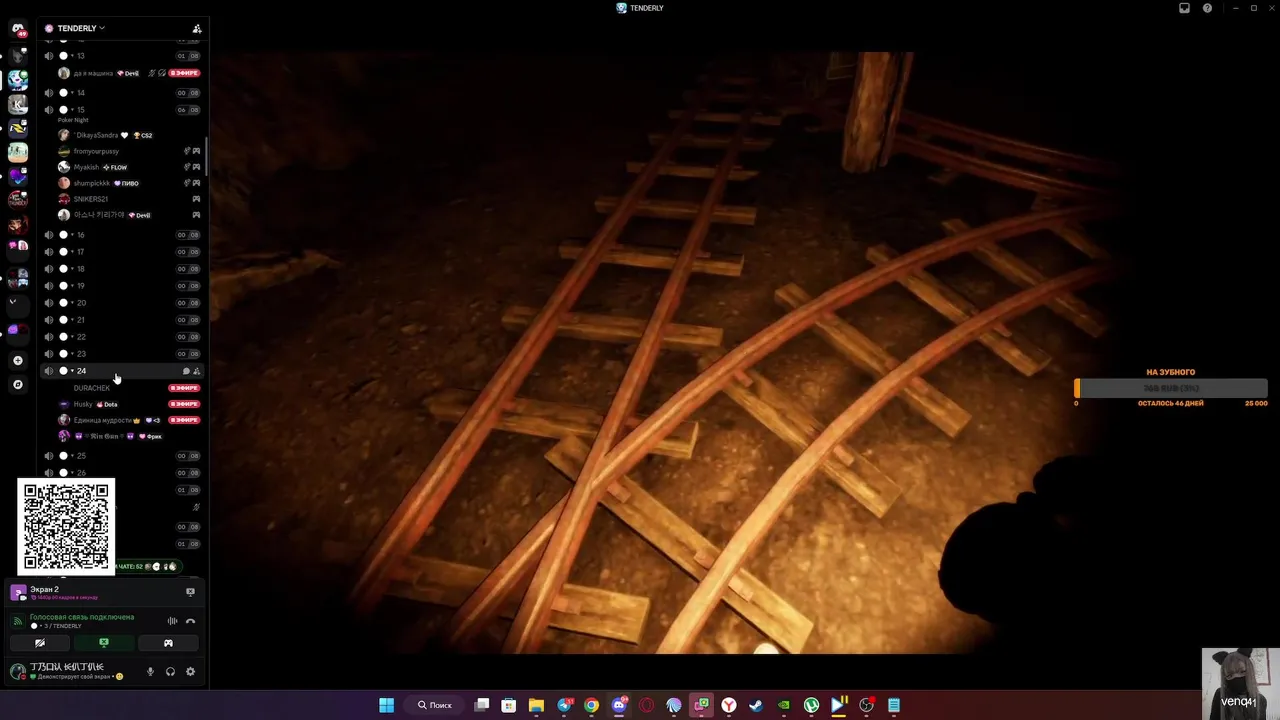Toggle camera video button

pos(40,643)
